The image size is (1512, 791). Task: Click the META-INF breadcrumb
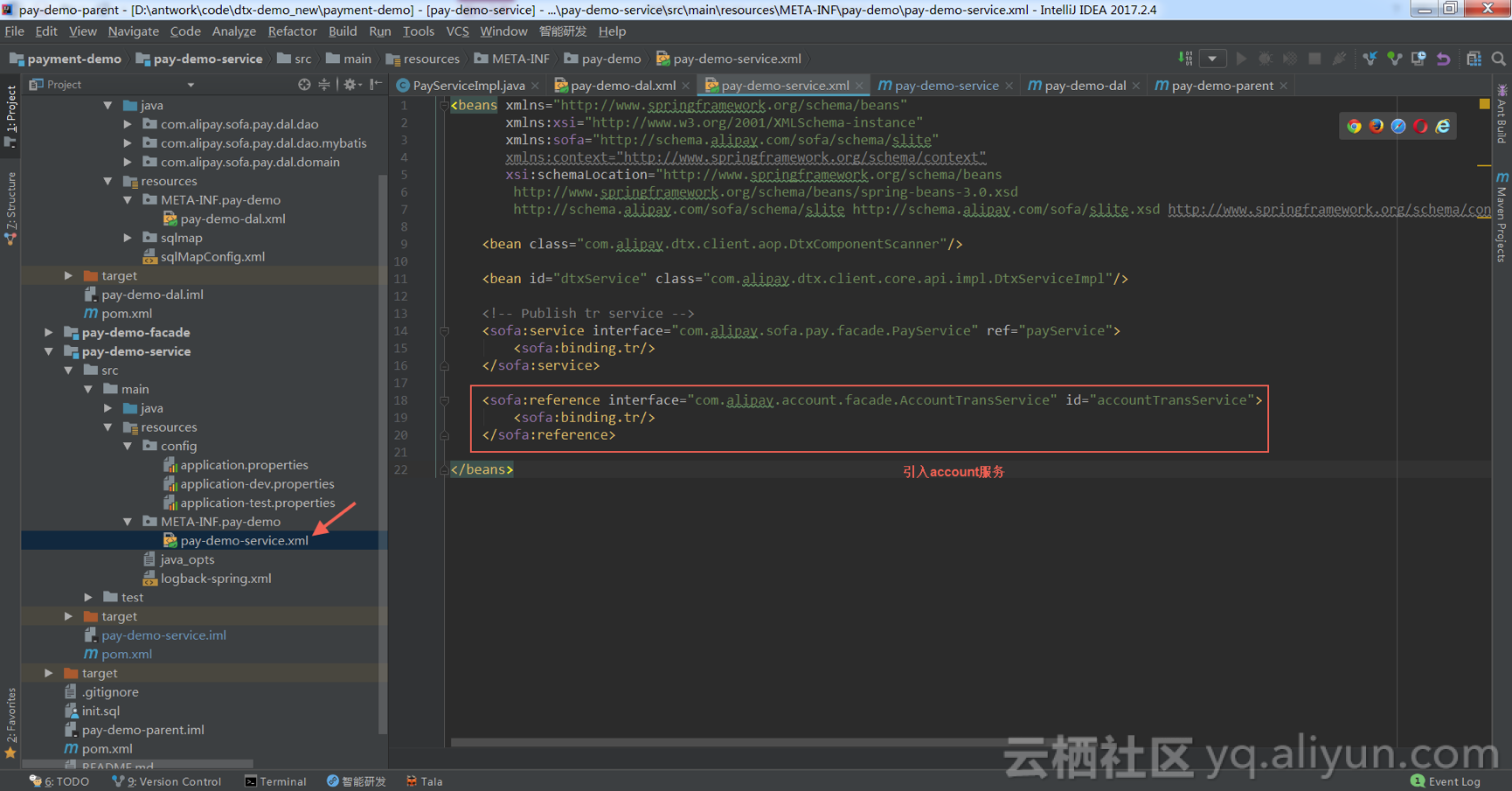pos(512,59)
